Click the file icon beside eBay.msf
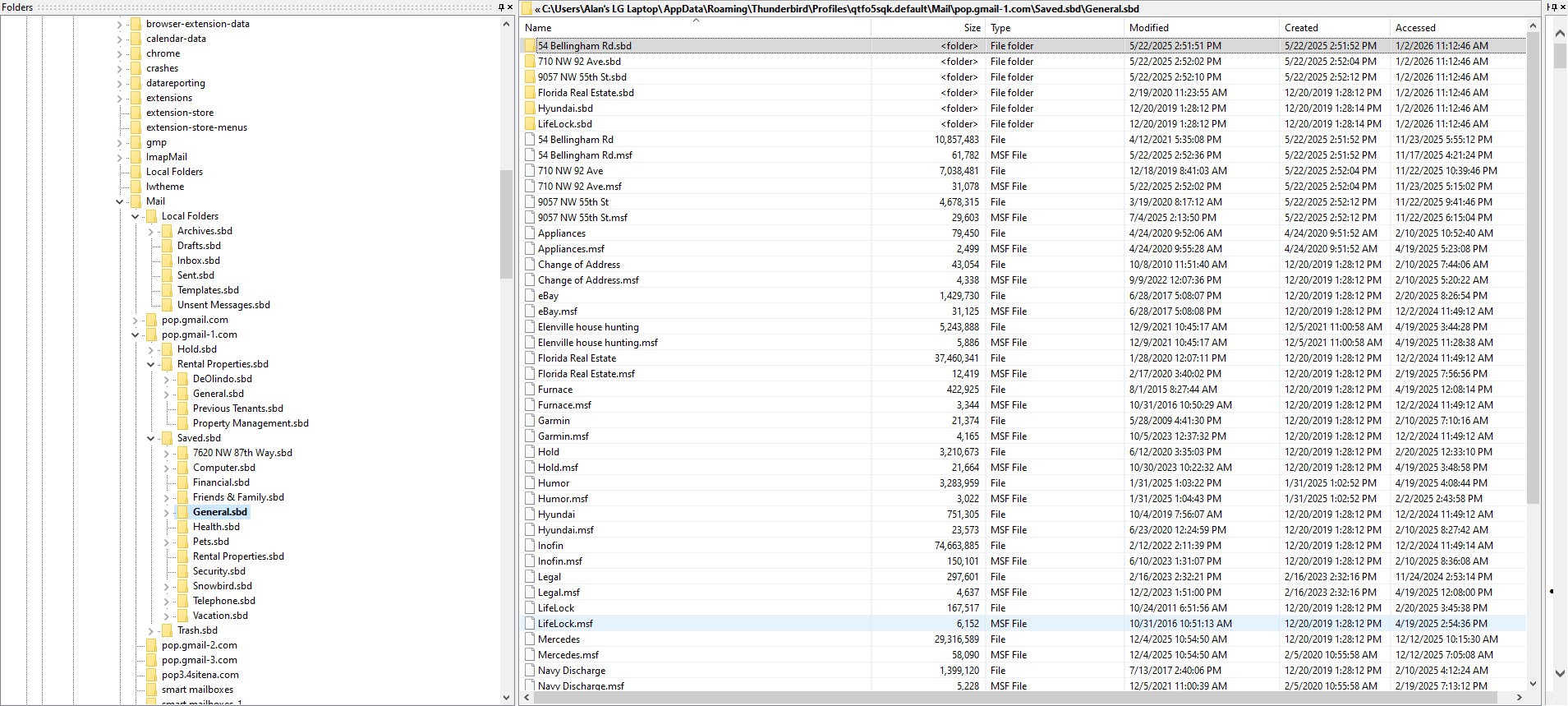This screenshot has height=706, width=1568. (531, 311)
